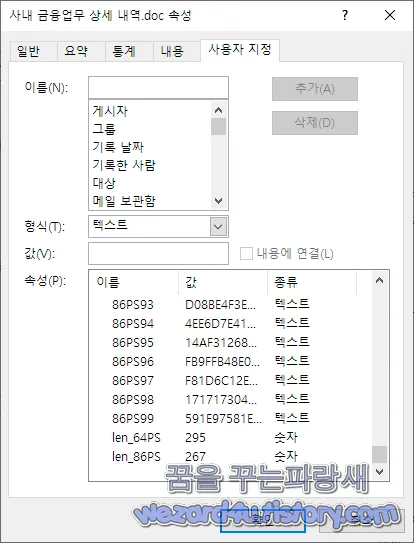
Task: Click name list scroll up arrow
Action: tap(219, 110)
